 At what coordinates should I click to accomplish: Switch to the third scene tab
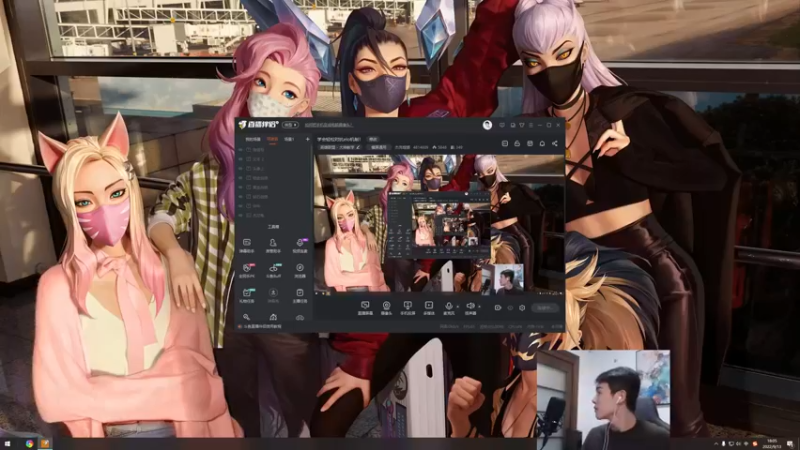(289, 139)
